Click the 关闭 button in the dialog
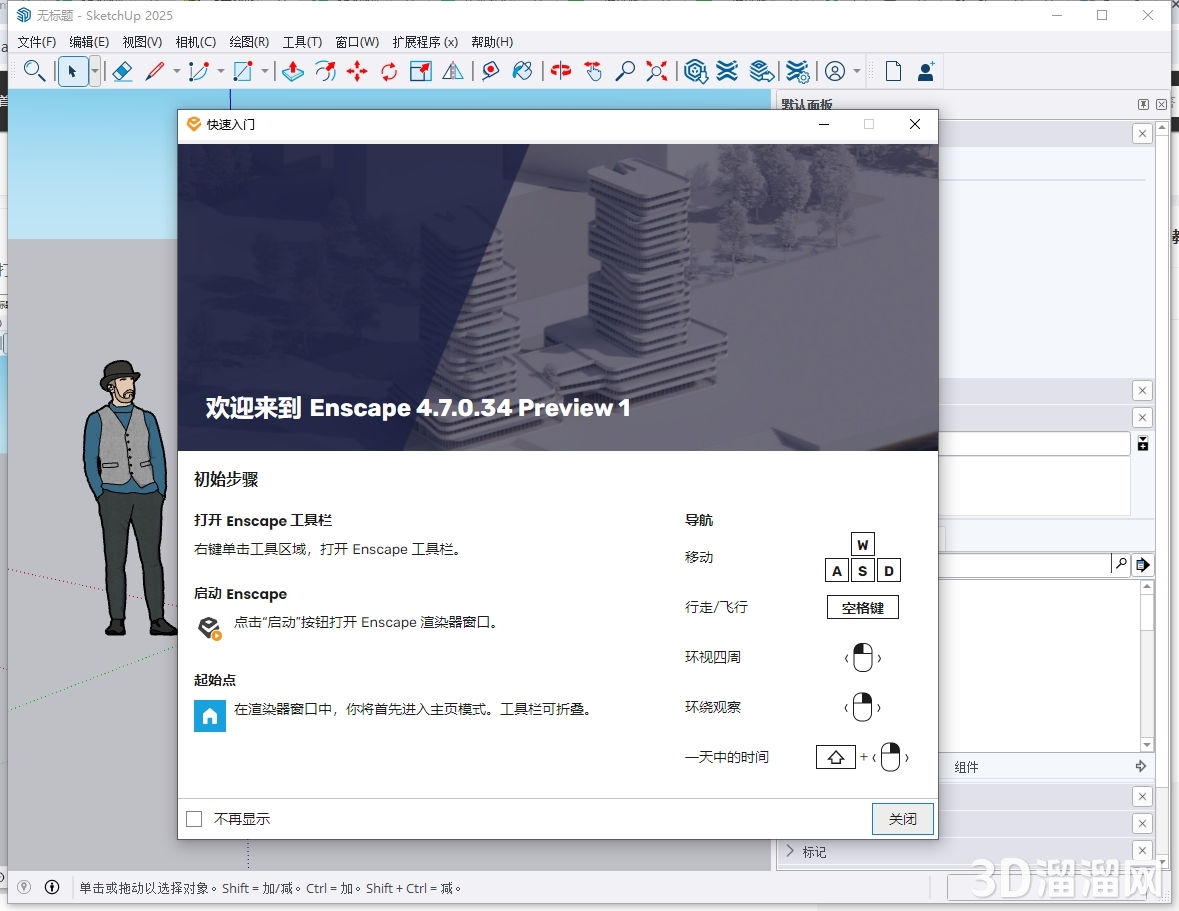1179x911 pixels. (902, 819)
